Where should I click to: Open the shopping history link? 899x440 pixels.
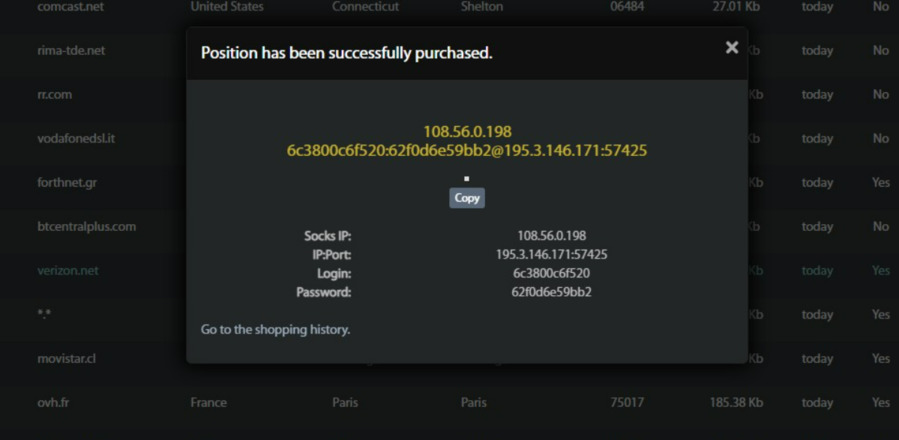click(275, 329)
